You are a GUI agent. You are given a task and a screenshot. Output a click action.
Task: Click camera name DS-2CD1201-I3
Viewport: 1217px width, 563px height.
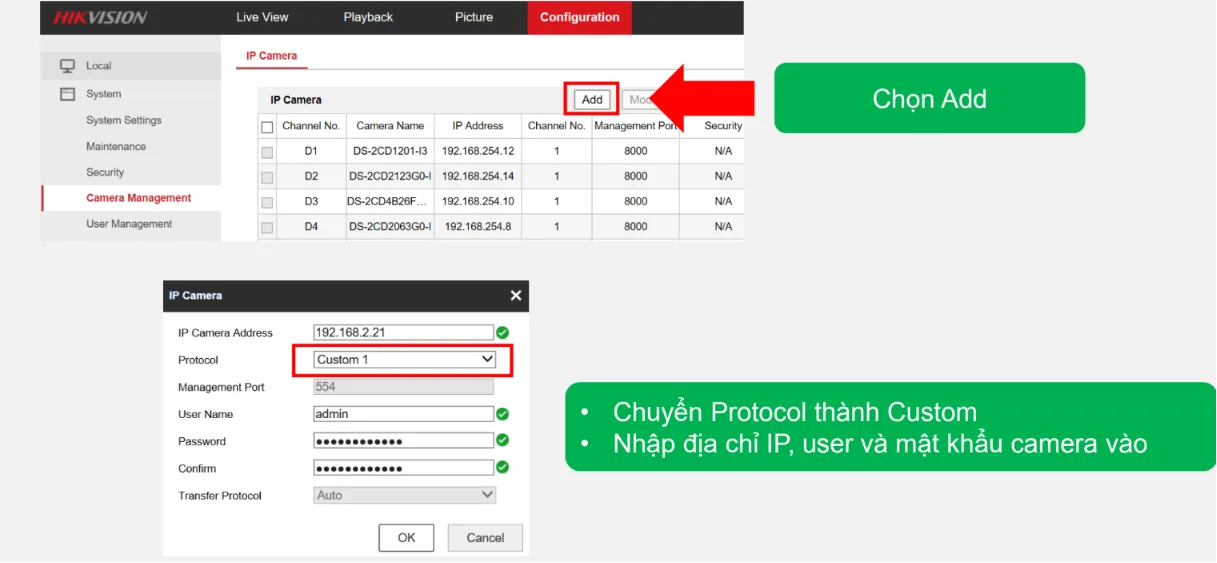click(x=390, y=151)
